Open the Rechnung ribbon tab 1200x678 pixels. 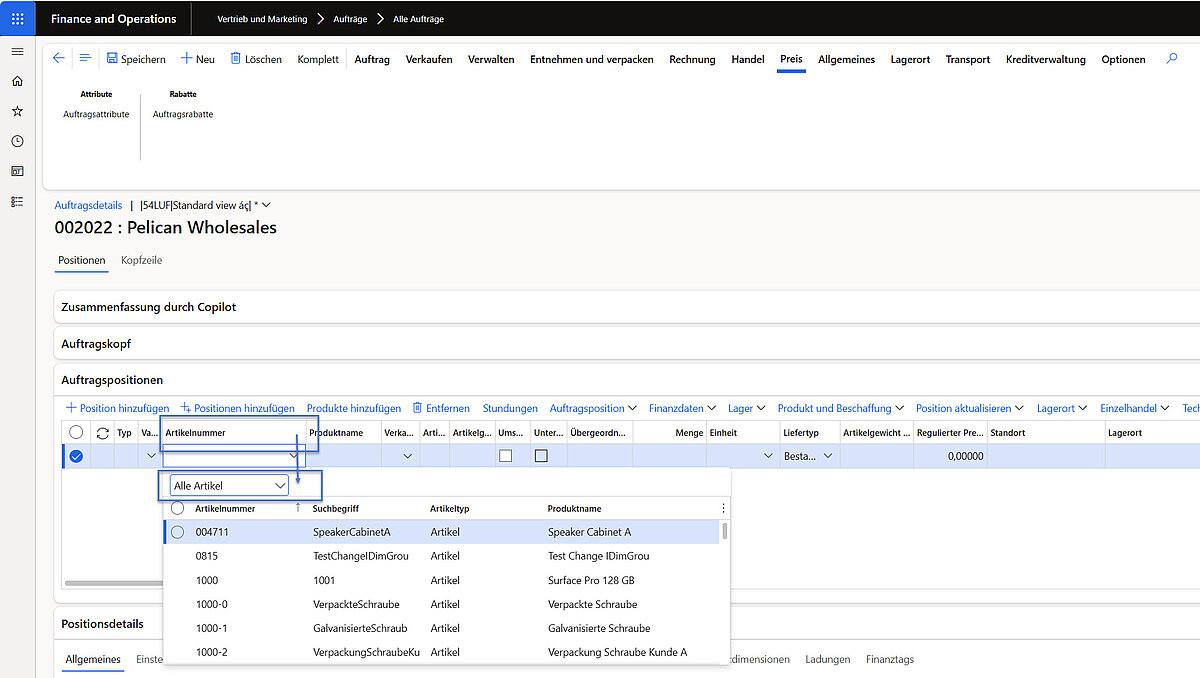[x=692, y=59]
